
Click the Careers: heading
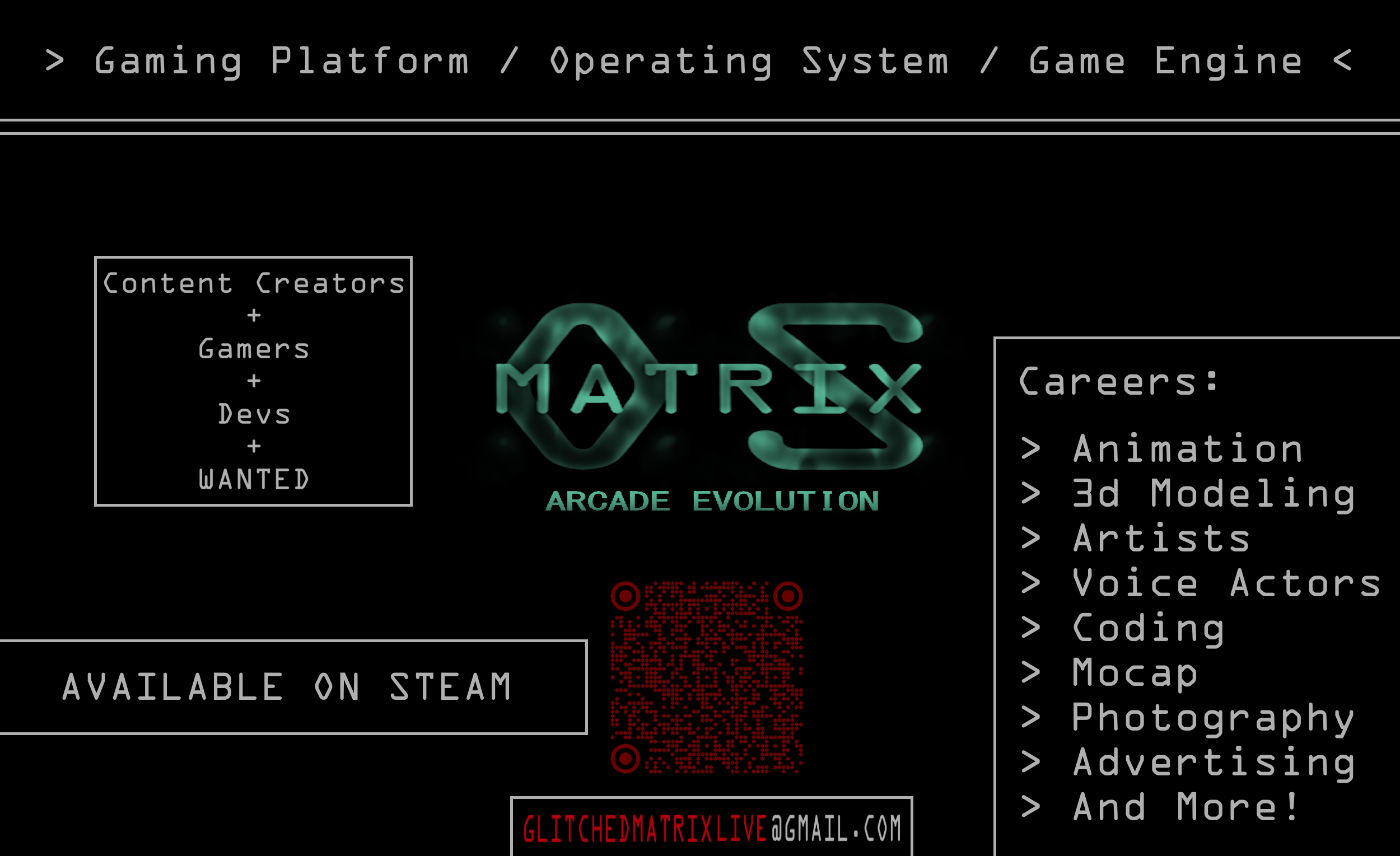click(x=1119, y=382)
